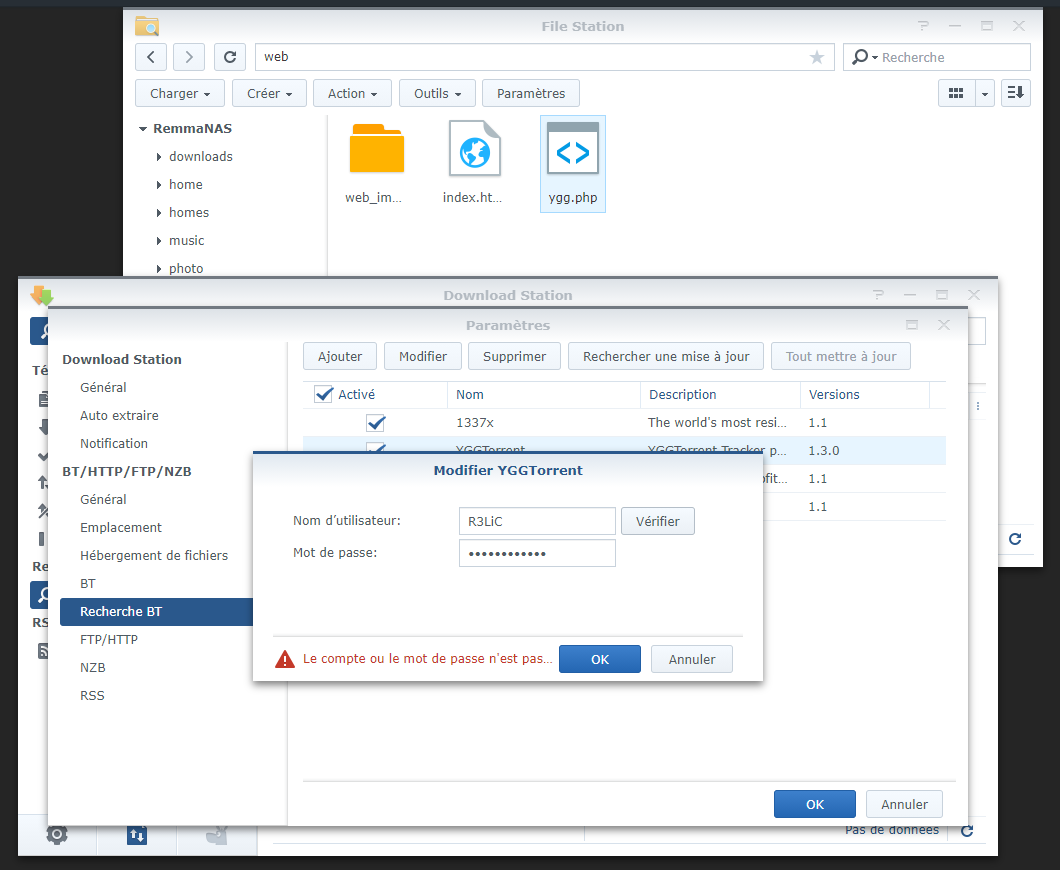Click the favorite star in the path bar
Viewport: 1060px width, 870px height.
coord(817,58)
